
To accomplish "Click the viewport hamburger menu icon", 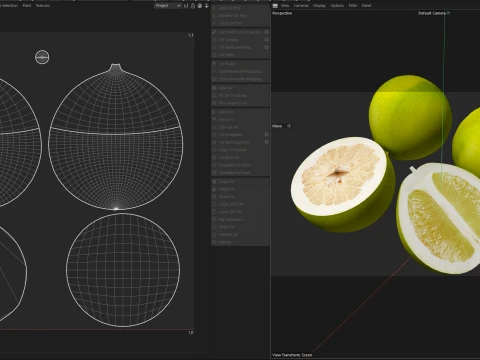I will [x=275, y=6].
